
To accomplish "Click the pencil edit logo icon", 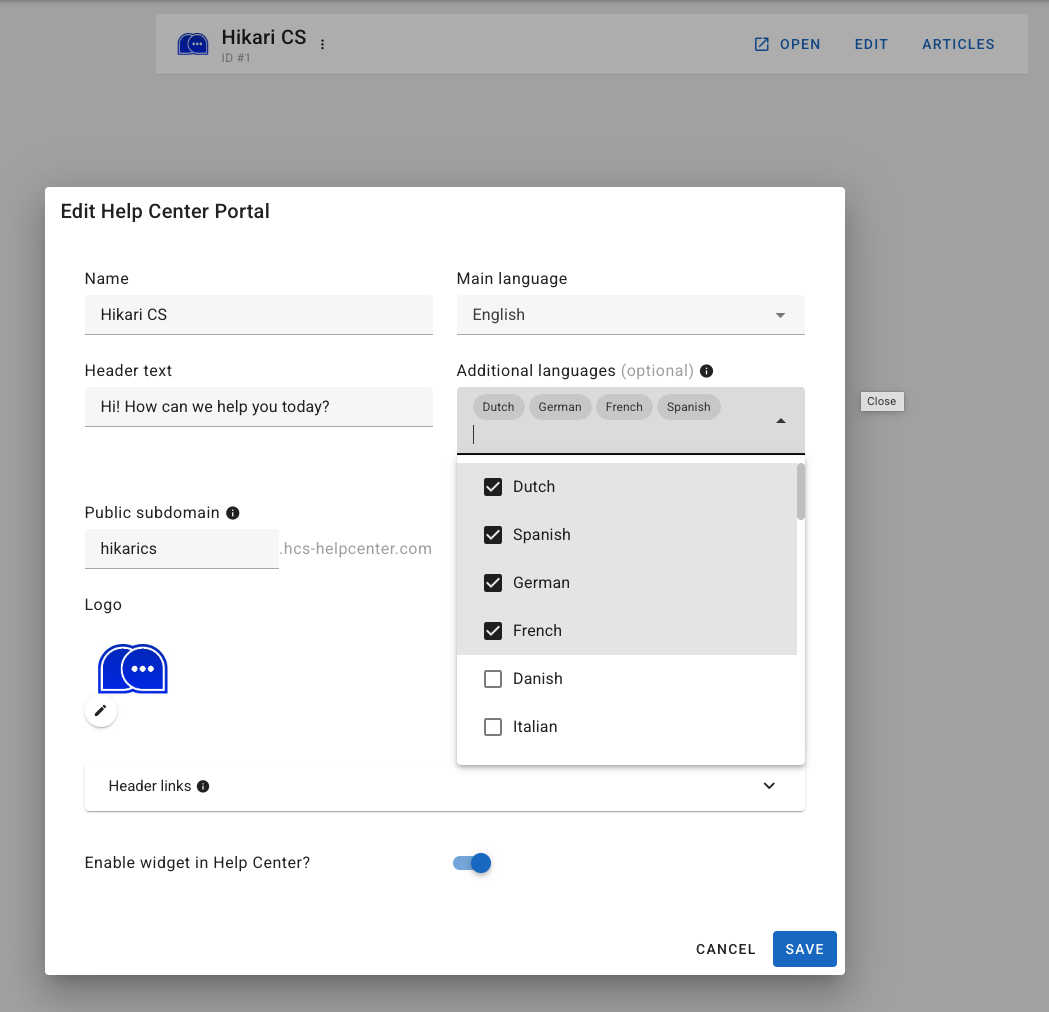I will pyautogui.click(x=100, y=711).
